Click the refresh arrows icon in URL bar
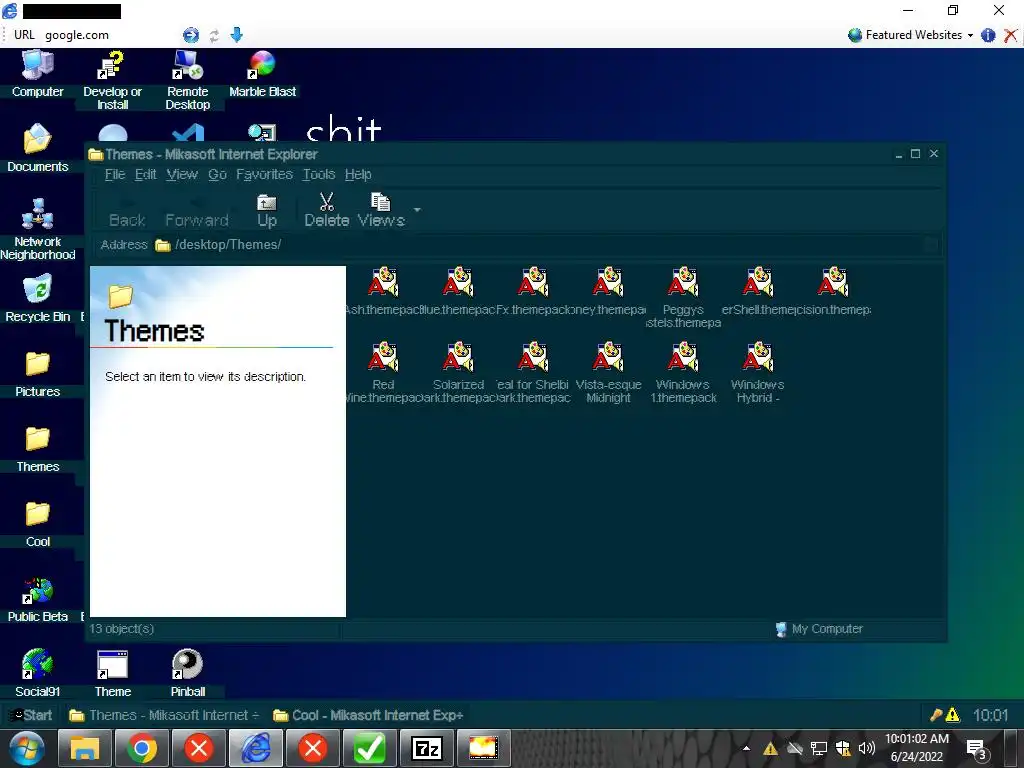 point(214,35)
